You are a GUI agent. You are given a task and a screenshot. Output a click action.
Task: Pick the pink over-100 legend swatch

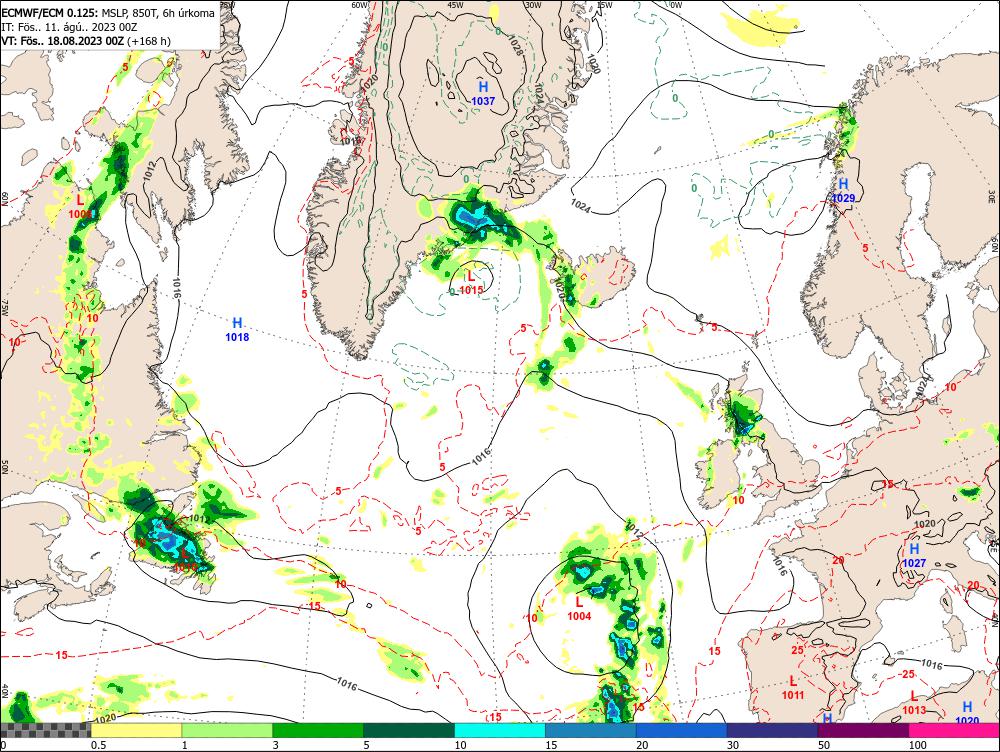954,730
